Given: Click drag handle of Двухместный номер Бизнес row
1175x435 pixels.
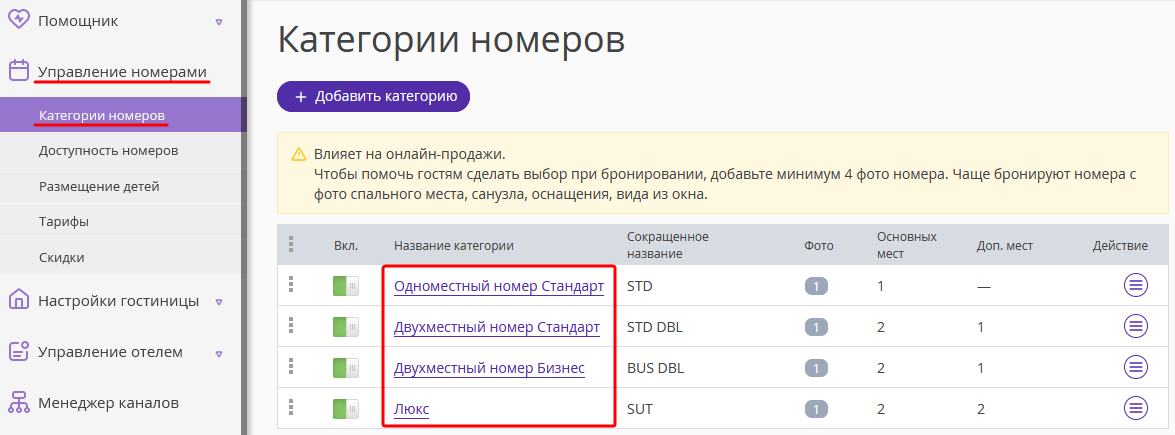Looking at the screenshot, I should pos(291,367).
